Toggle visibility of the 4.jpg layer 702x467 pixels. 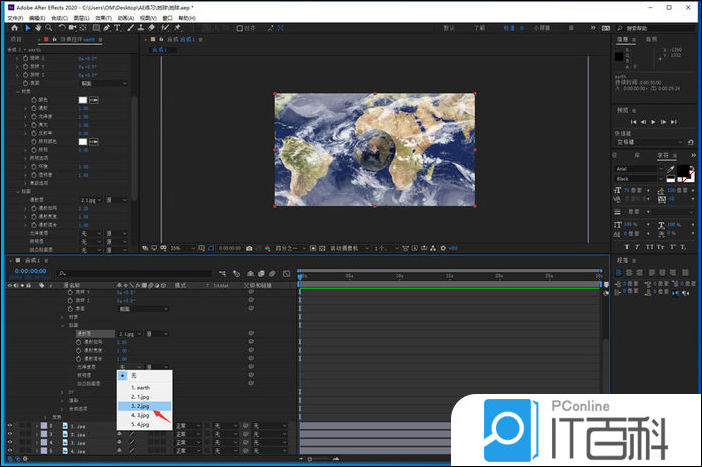[x=10, y=451]
